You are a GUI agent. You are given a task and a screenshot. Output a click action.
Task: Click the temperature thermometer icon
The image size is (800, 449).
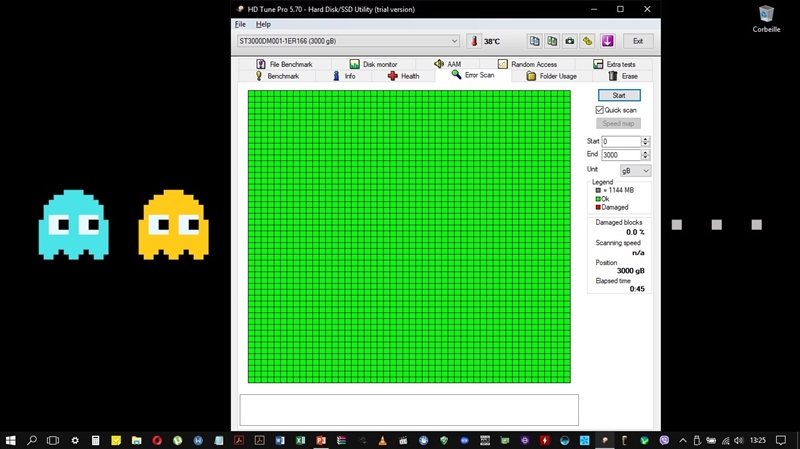[x=473, y=41]
